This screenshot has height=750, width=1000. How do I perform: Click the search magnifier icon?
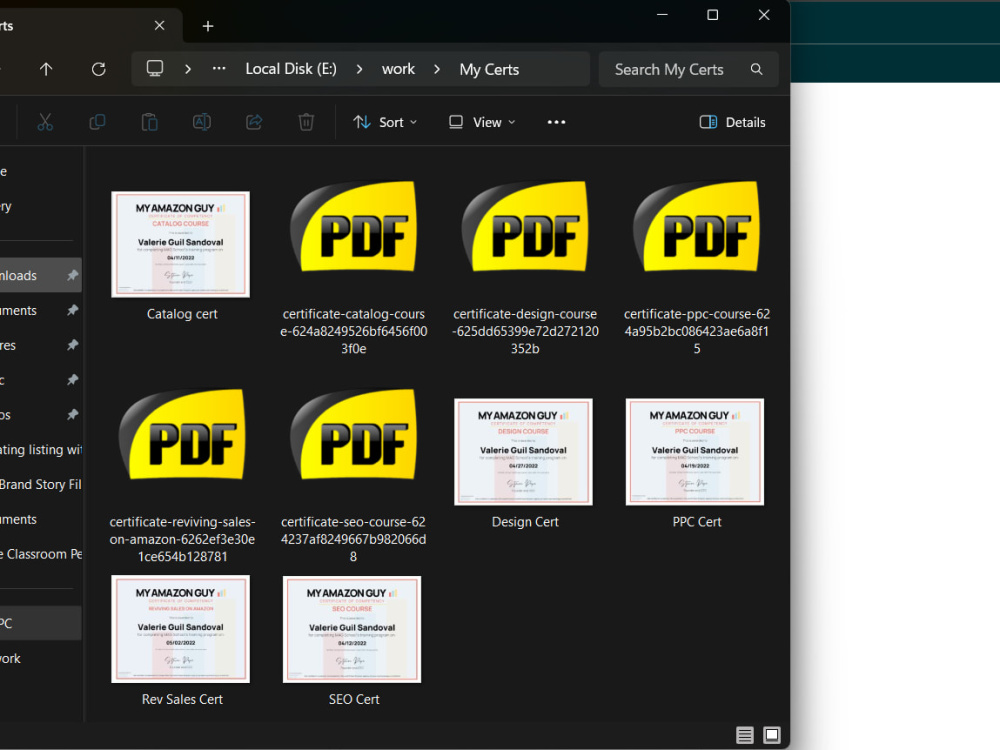pos(756,69)
